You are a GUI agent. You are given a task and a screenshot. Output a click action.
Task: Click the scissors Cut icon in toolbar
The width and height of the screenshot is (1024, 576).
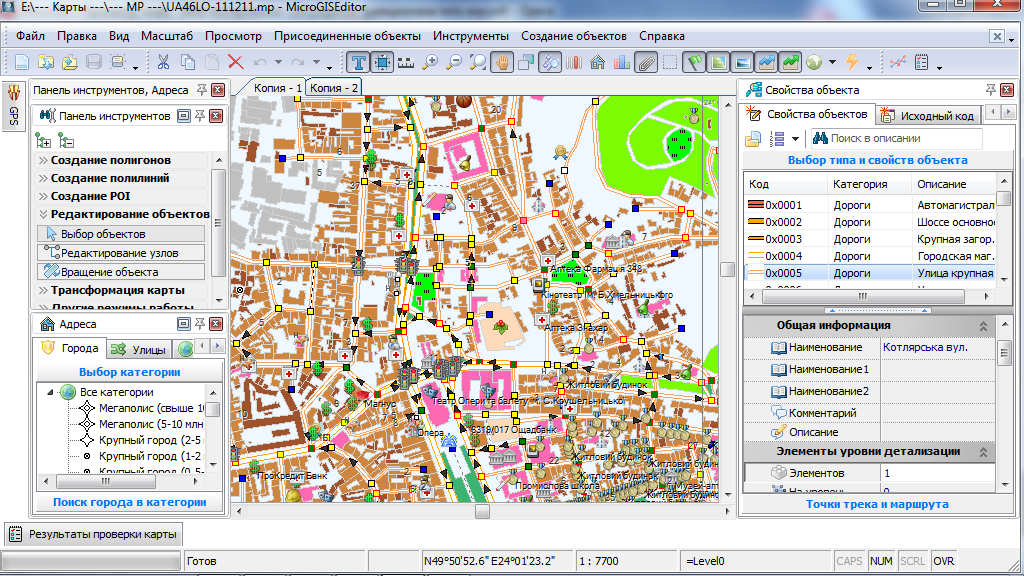(x=162, y=62)
